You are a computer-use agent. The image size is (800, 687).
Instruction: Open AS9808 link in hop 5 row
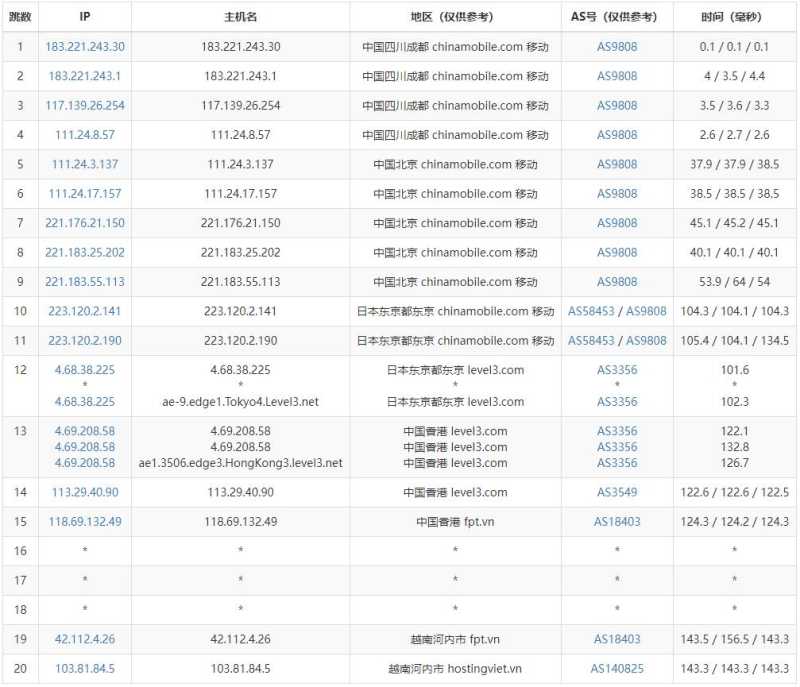pyautogui.click(x=617, y=164)
